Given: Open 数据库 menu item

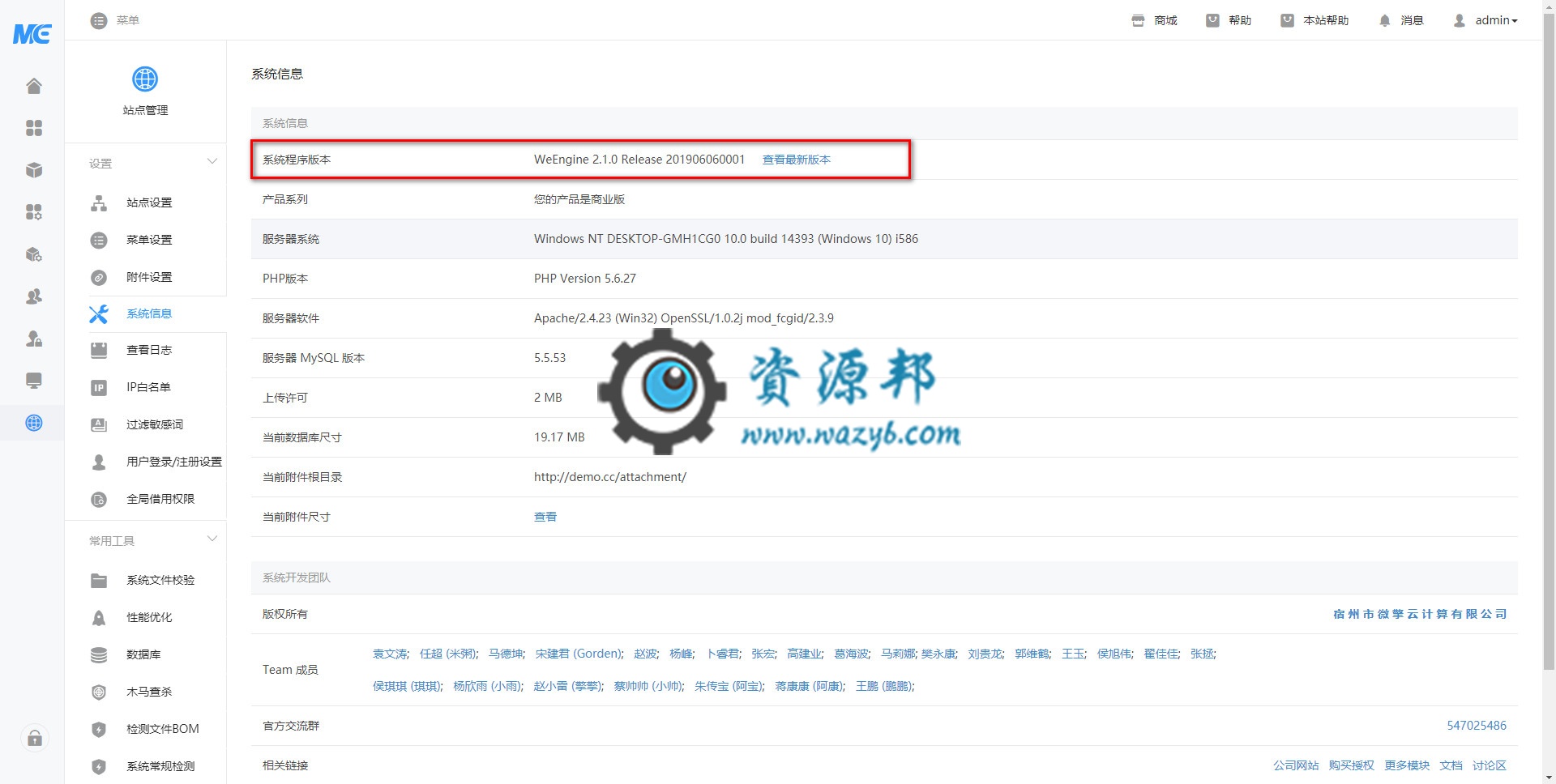Looking at the screenshot, I should click(x=143, y=654).
